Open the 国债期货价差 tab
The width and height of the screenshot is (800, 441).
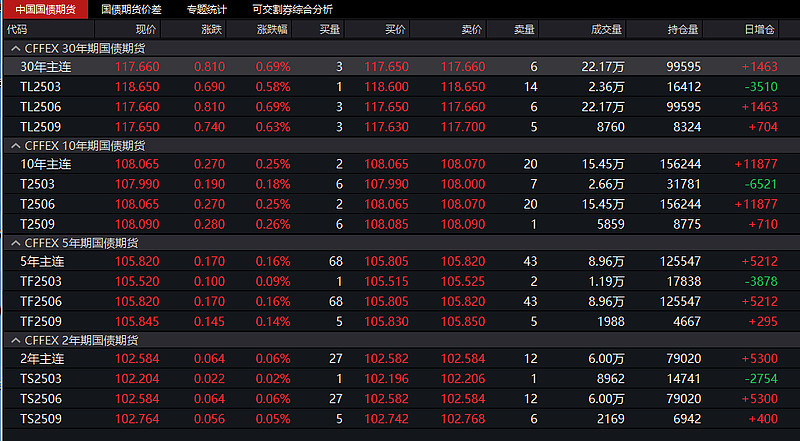click(x=131, y=9)
